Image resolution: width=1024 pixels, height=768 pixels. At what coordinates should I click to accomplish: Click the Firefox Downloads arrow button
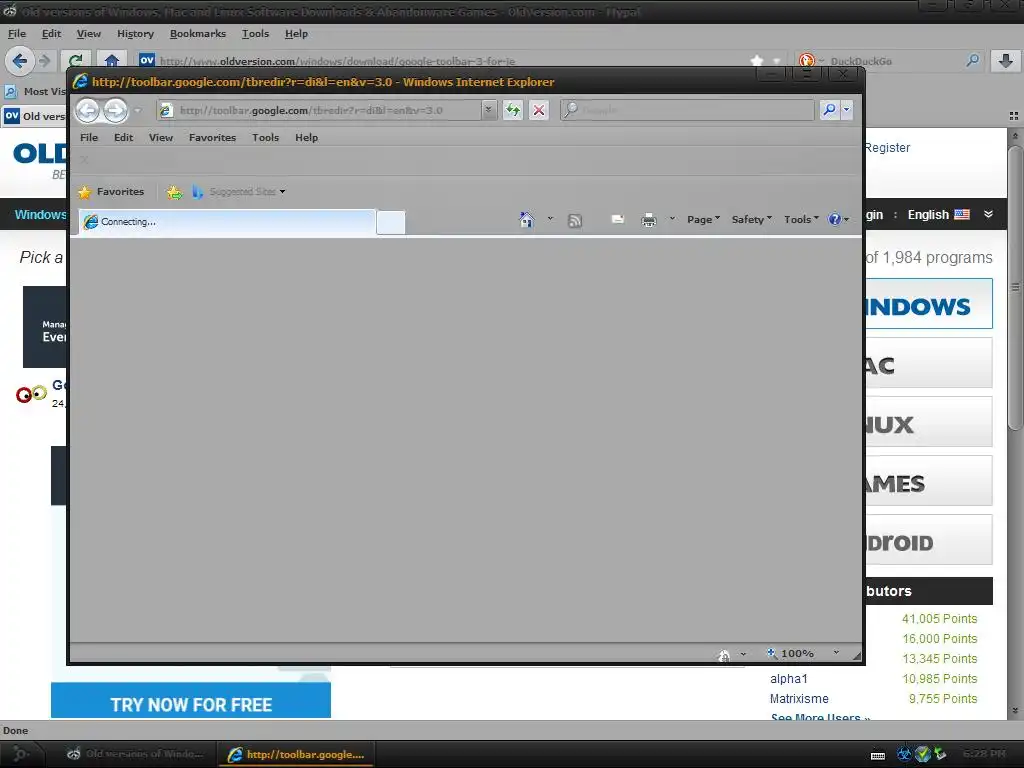point(1006,61)
